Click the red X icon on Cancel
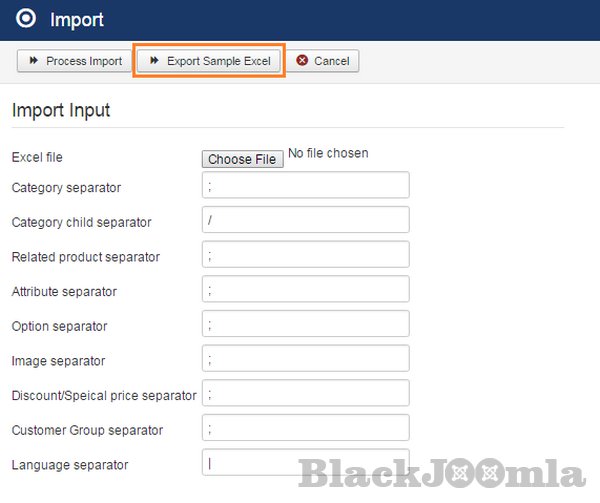Viewport: 600px width, 503px height. pyautogui.click(x=302, y=61)
